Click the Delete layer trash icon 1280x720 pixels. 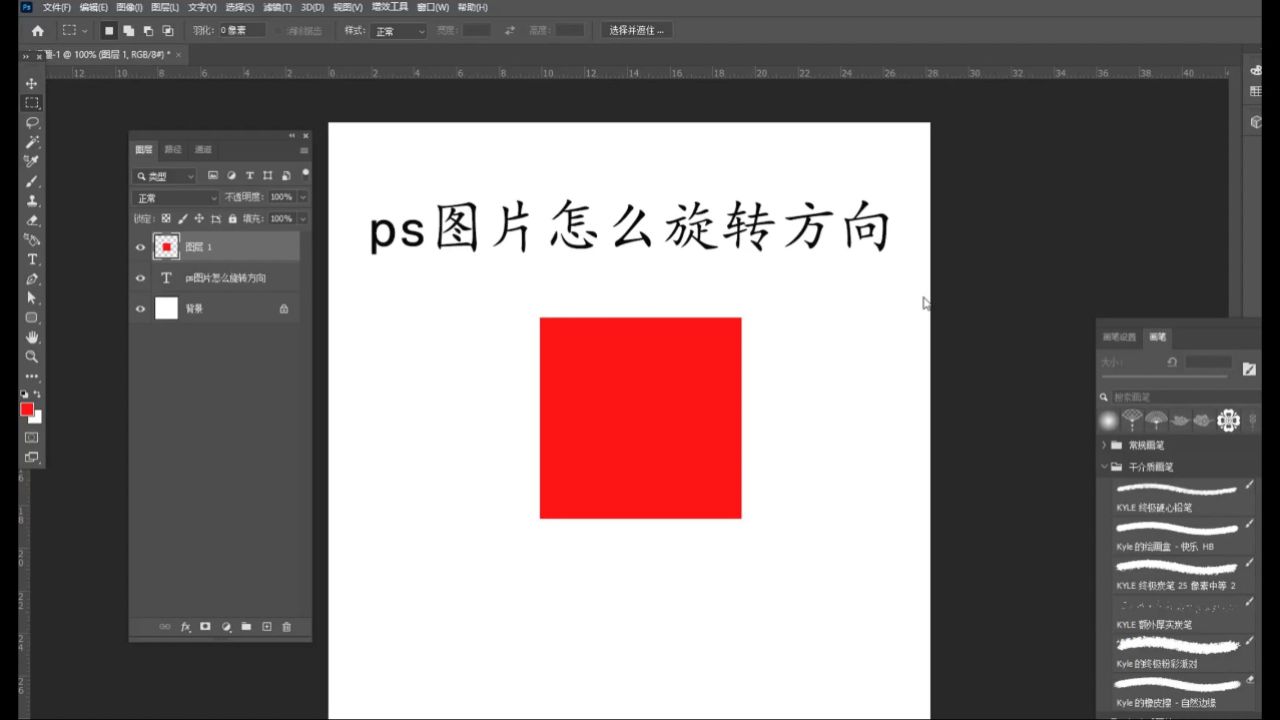287,627
